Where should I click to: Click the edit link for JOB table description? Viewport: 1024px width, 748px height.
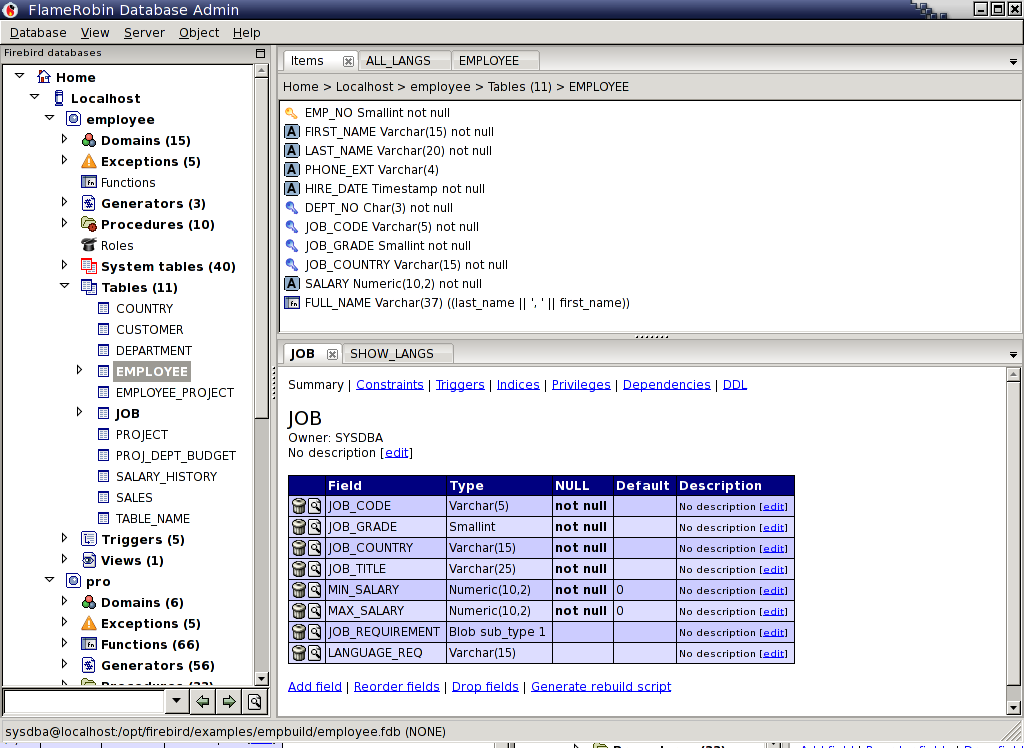pyautogui.click(x=396, y=453)
